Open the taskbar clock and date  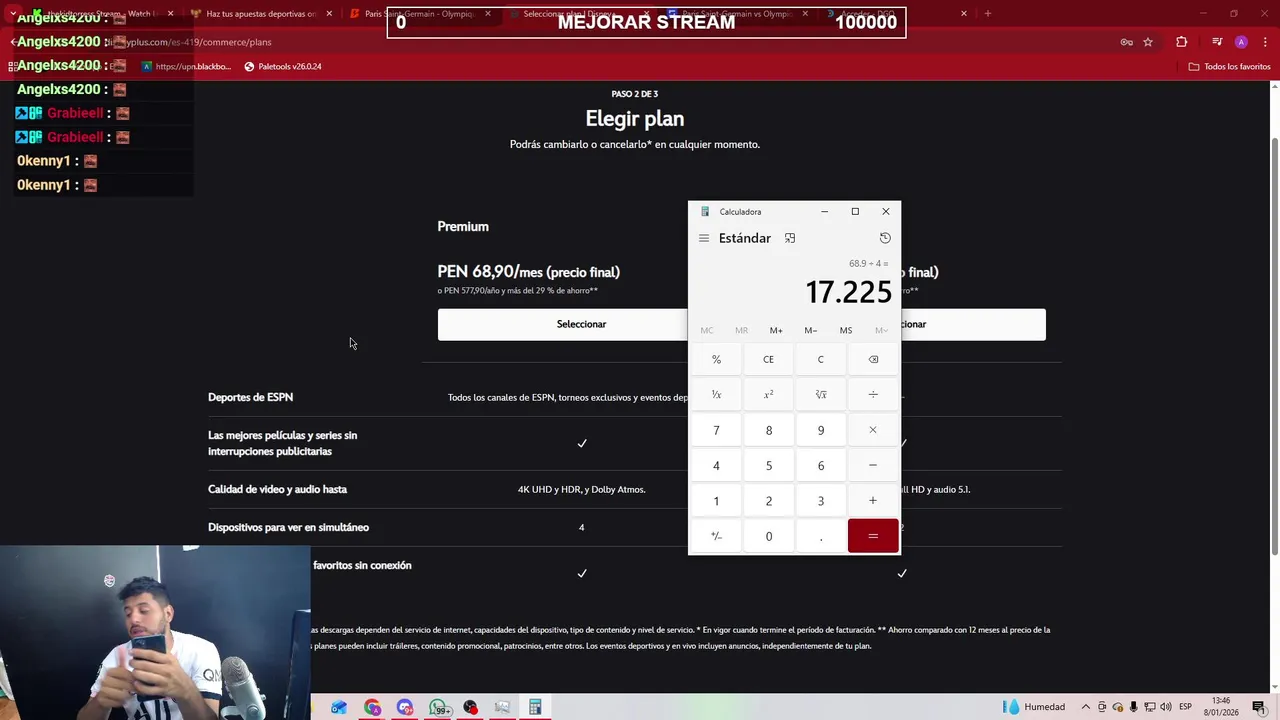pos(1222,707)
